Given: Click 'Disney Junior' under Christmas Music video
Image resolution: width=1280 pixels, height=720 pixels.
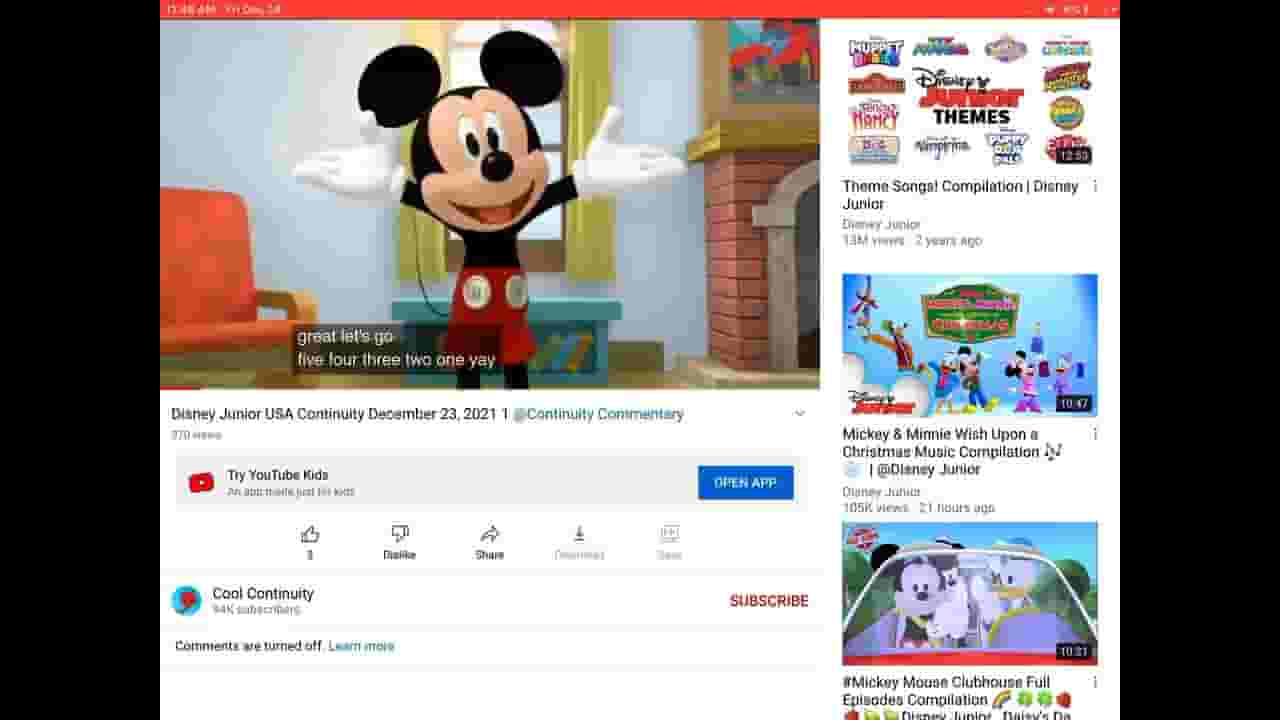Looking at the screenshot, I should coord(881,492).
